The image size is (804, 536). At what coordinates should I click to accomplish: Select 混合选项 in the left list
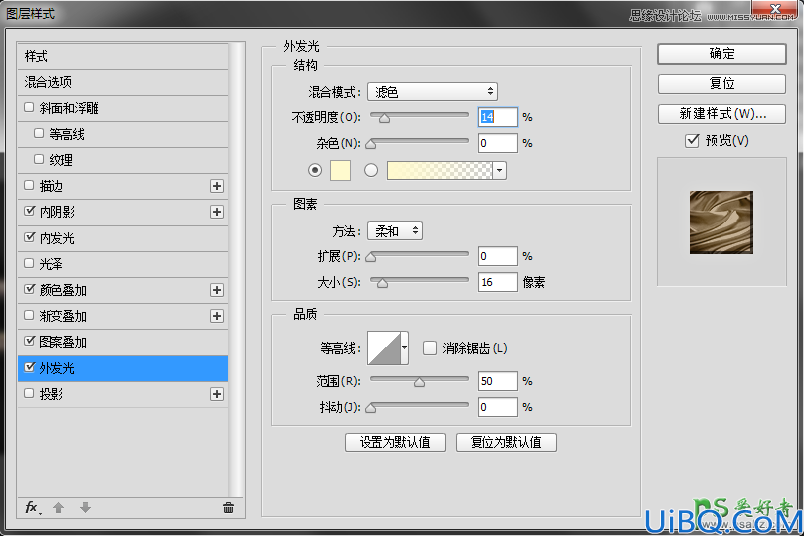tap(123, 83)
